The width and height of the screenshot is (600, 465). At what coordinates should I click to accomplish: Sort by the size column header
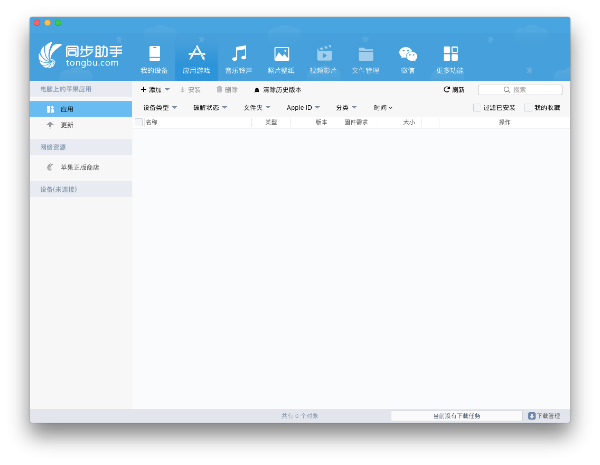point(409,122)
